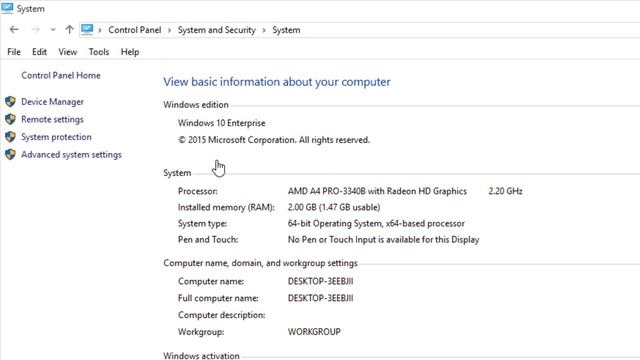Click DESKTOP-3EEBJII next to Computer name
This screenshot has width=640, height=360.
pos(320,281)
